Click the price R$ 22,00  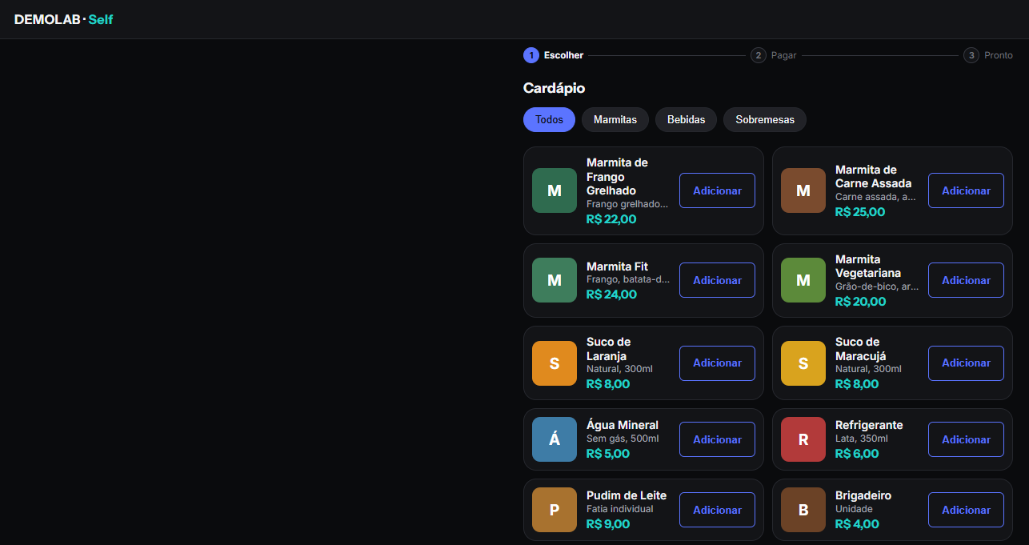611,219
